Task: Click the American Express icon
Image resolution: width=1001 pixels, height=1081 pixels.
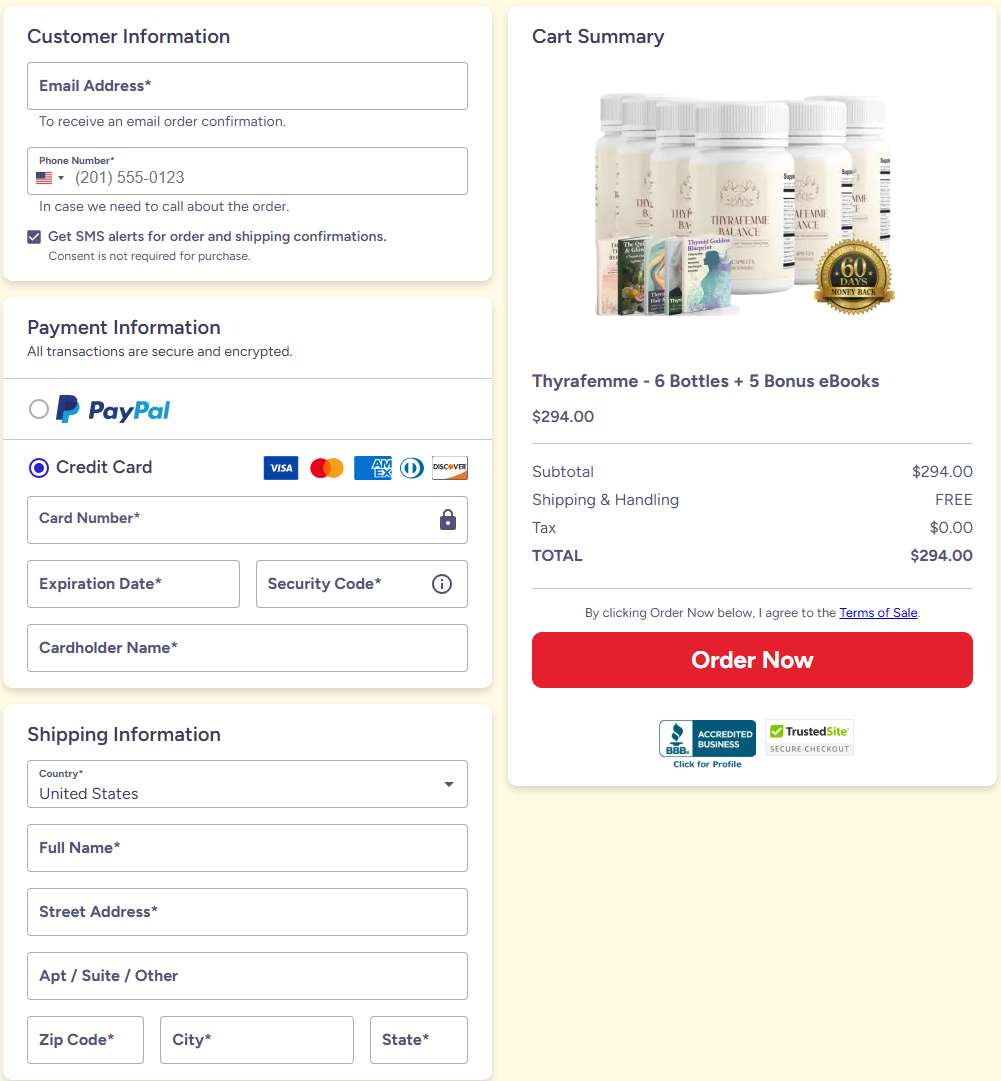Action: [373, 468]
